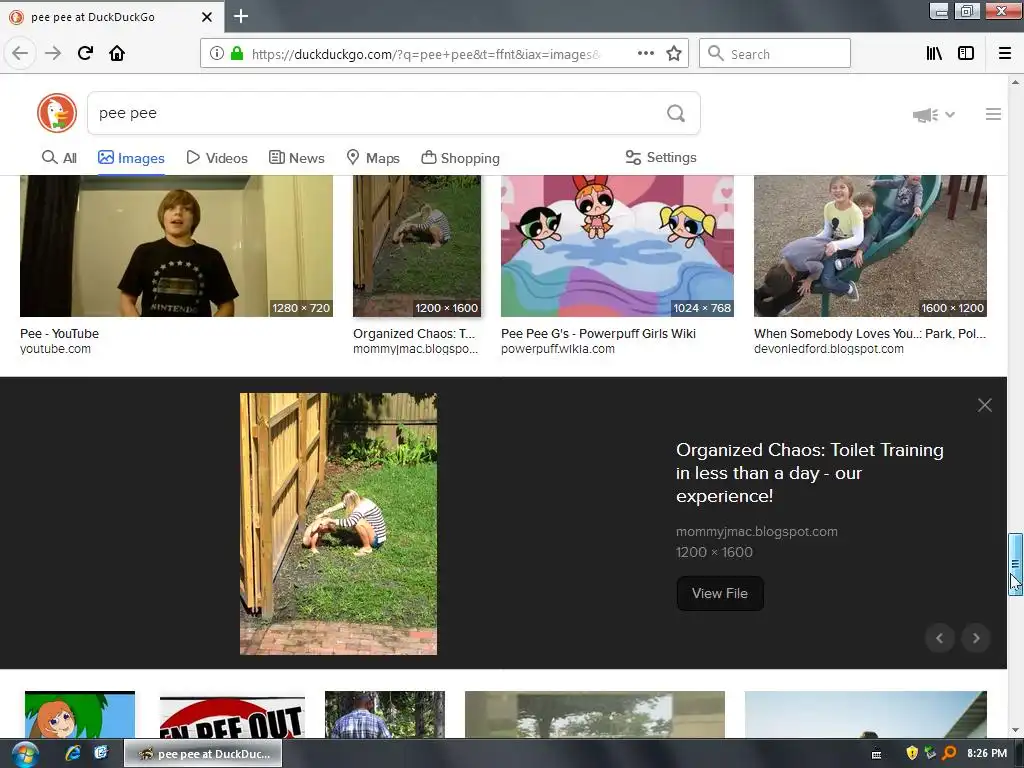
Task: Click the search magnifier in DuckDuckGo box
Action: click(676, 114)
